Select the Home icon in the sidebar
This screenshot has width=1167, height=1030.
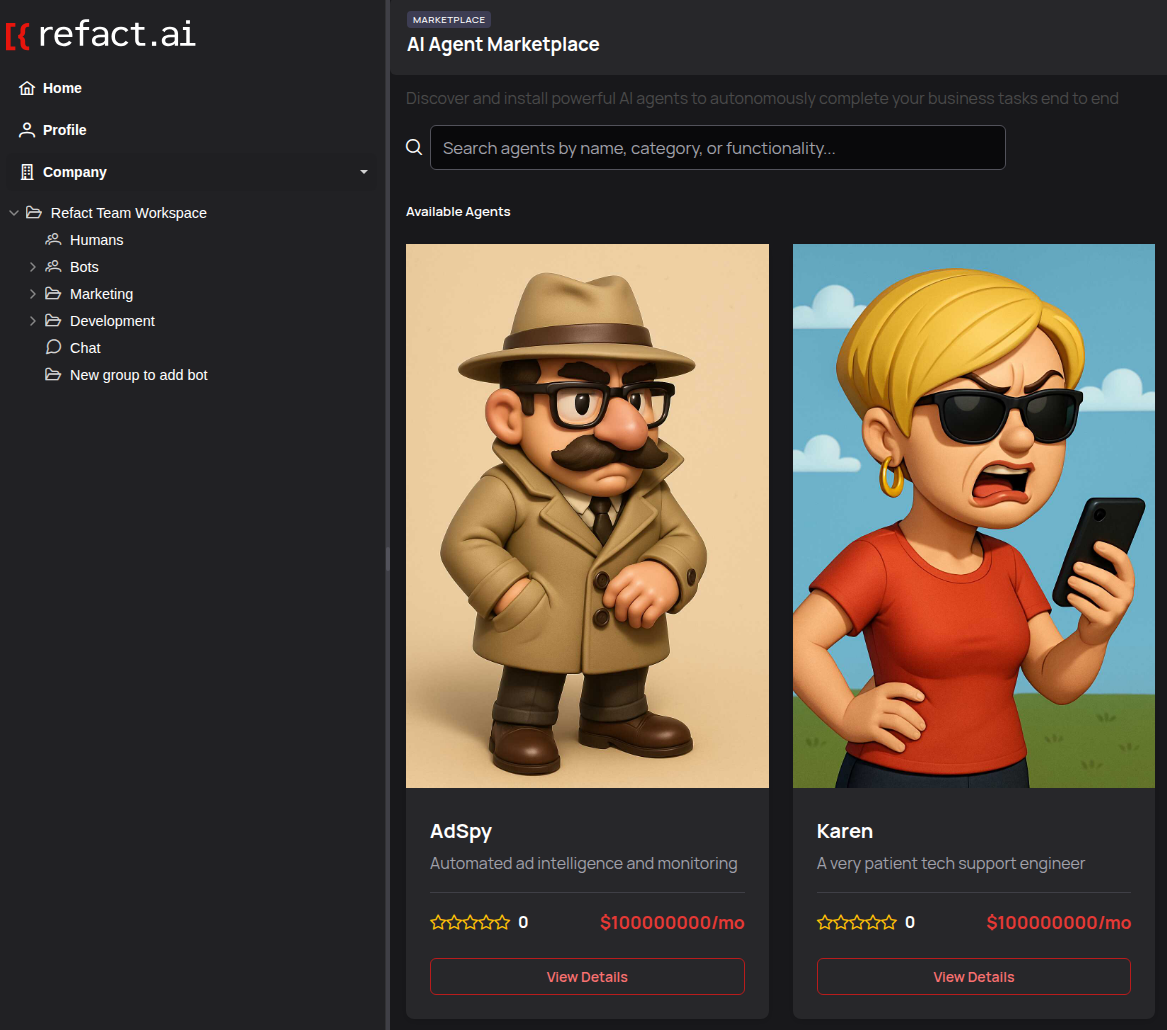28,88
